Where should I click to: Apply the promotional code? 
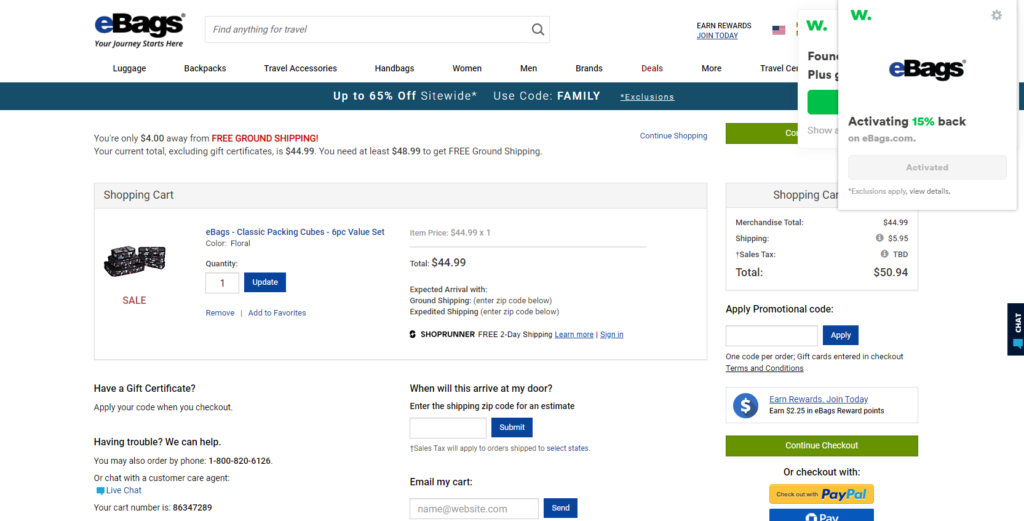[841, 335]
